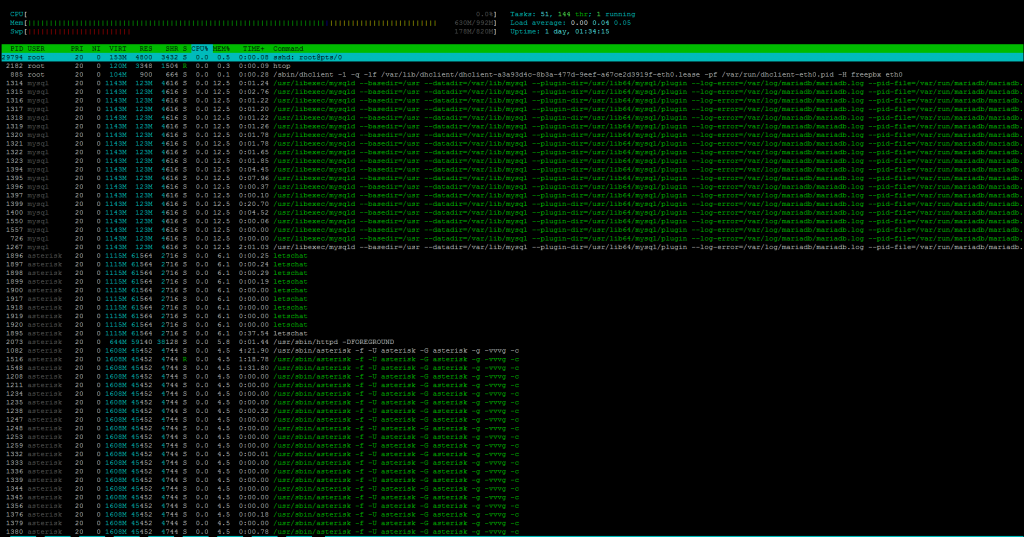Viewport: 1024px width, 537px height.
Task: Select mysqld process row PID 1395
Action: (x=512, y=178)
